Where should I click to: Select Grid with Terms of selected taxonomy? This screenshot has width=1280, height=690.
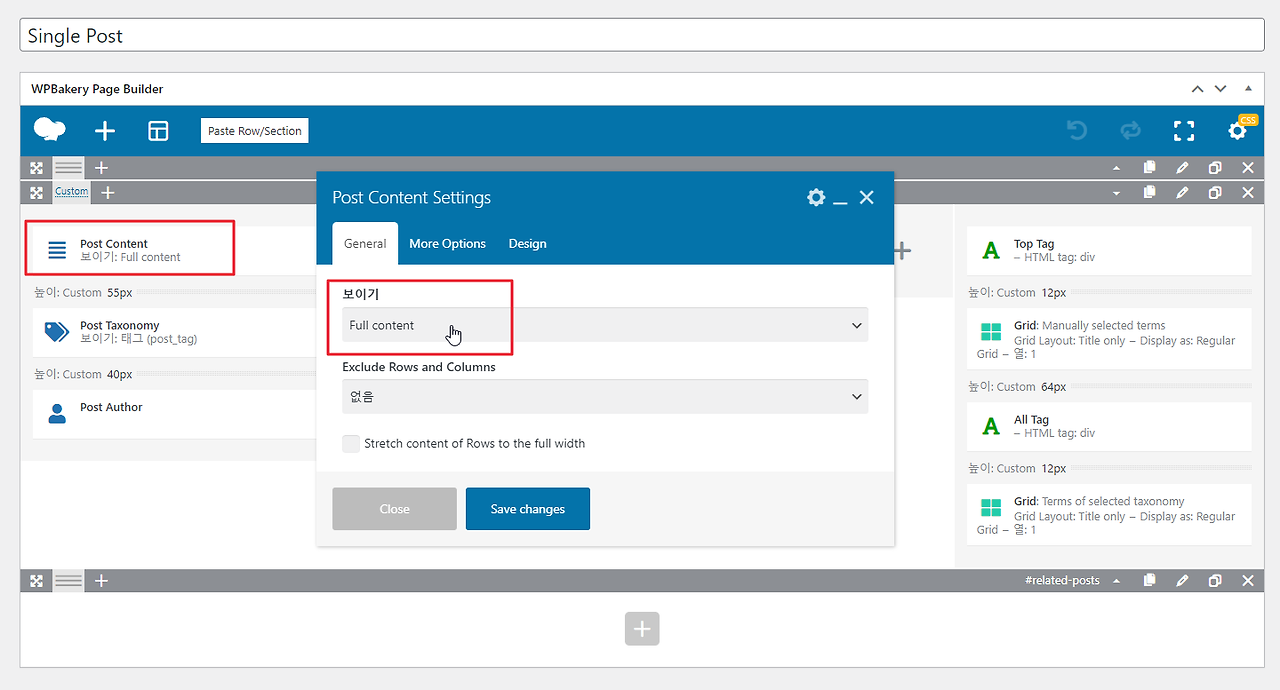1109,515
